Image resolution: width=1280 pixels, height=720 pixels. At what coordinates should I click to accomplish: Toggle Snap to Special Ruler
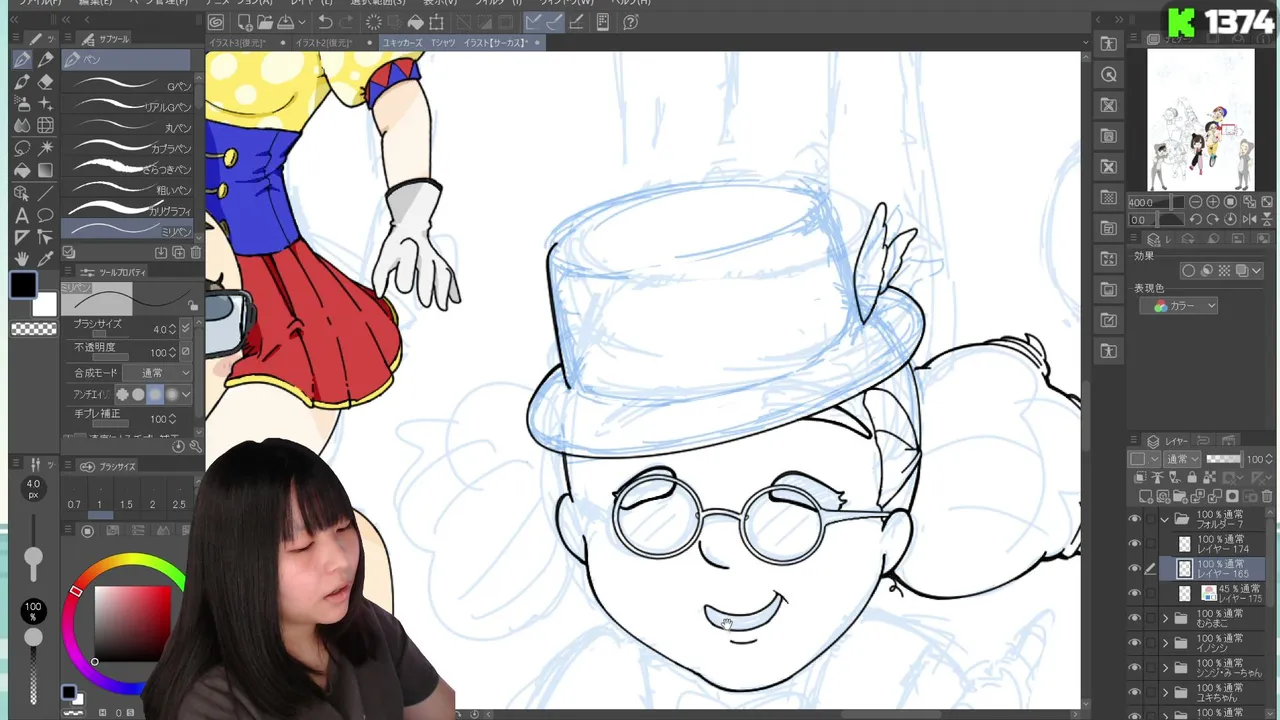(x=553, y=22)
